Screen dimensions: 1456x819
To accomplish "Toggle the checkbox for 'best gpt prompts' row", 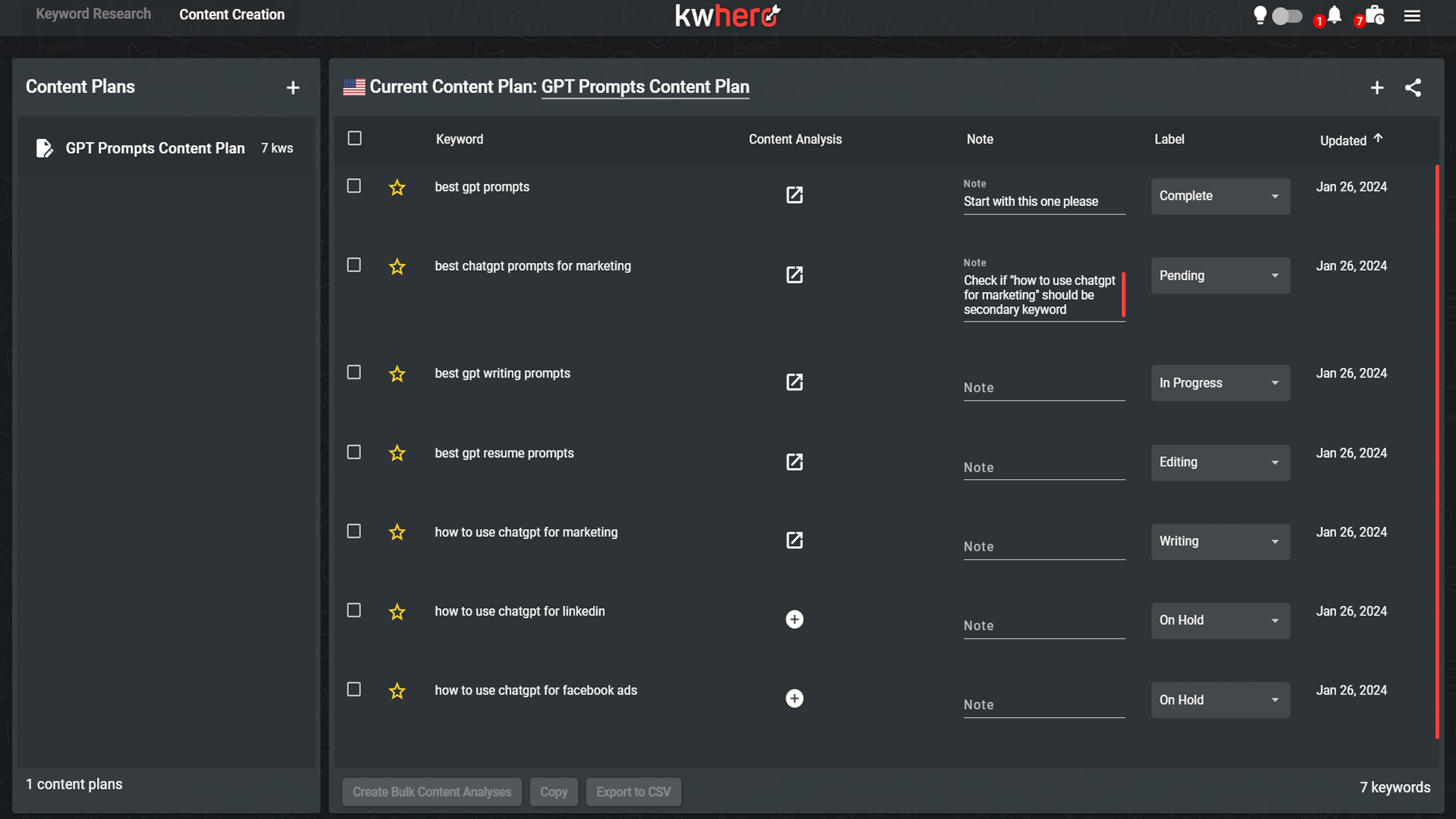I will [x=354, y=185].
